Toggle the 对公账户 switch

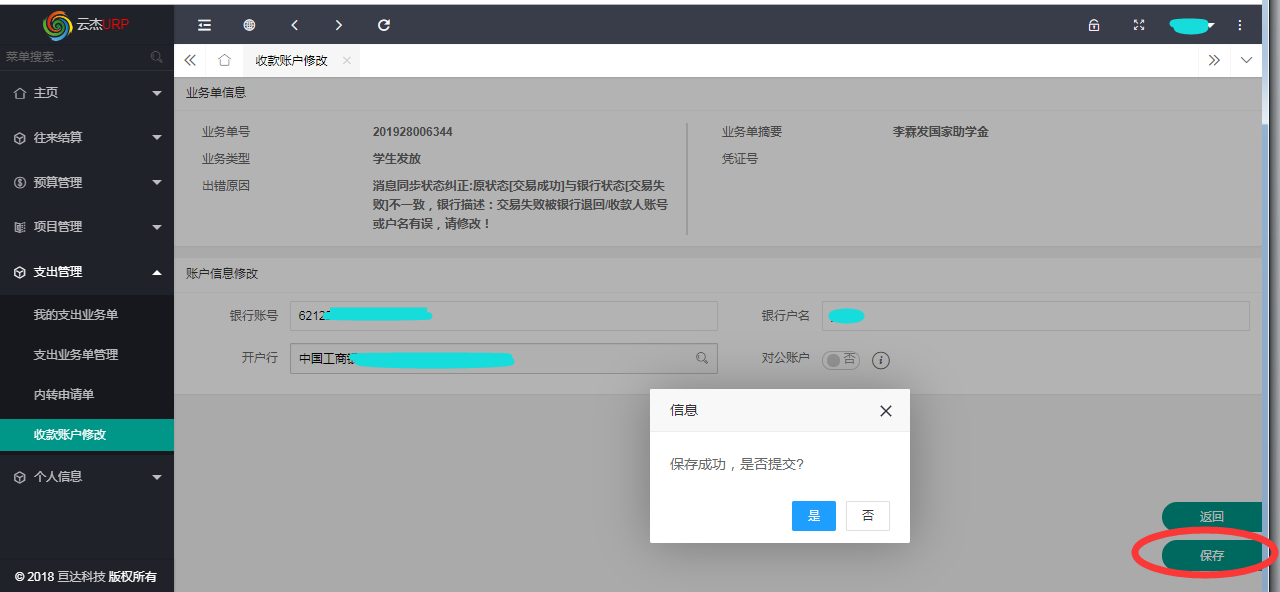click(840, 360)
